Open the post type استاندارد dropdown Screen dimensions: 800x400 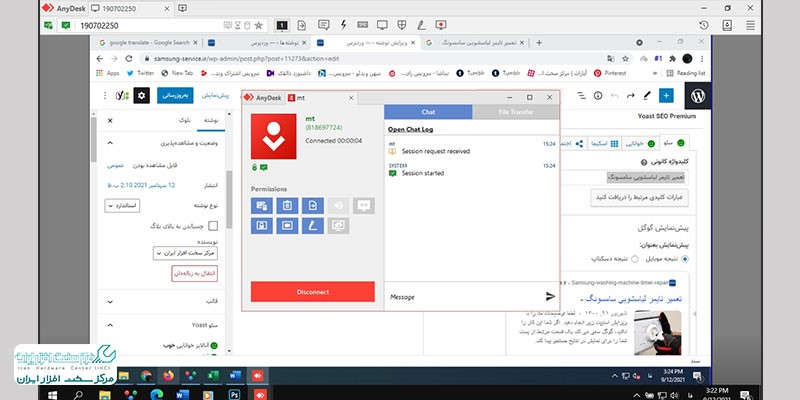point(122,206)
